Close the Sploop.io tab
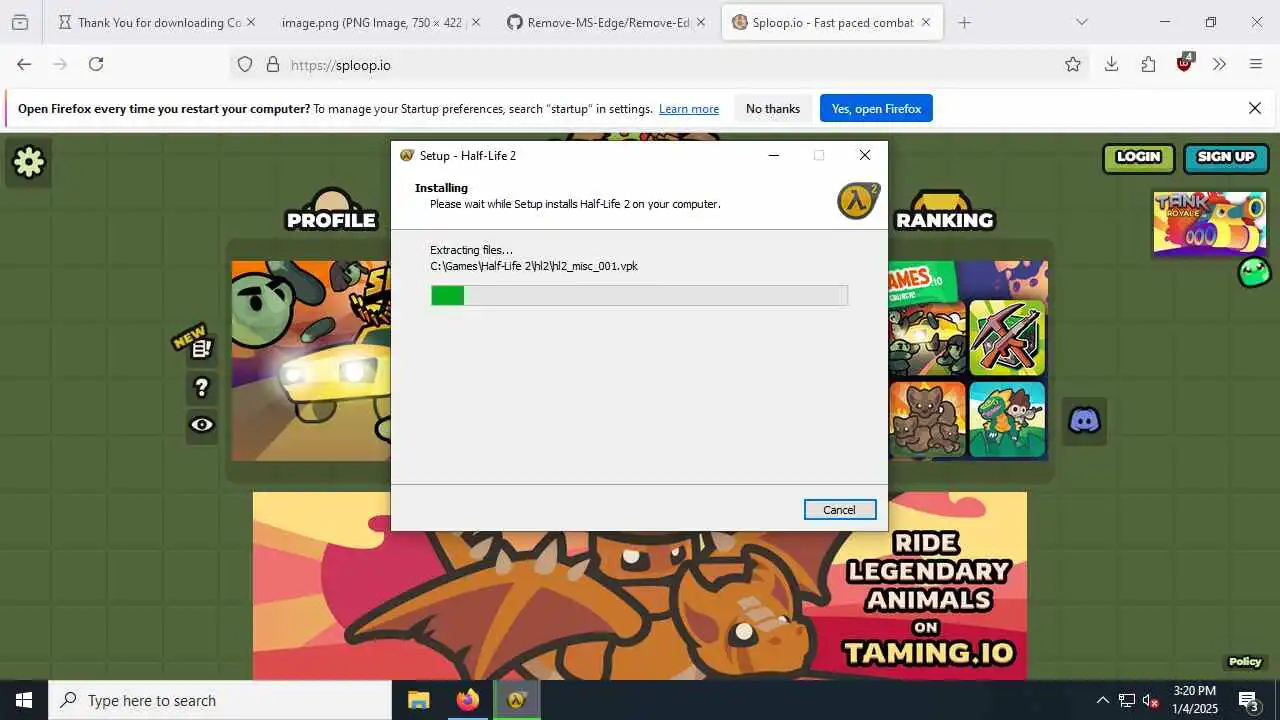 [926, 22]
